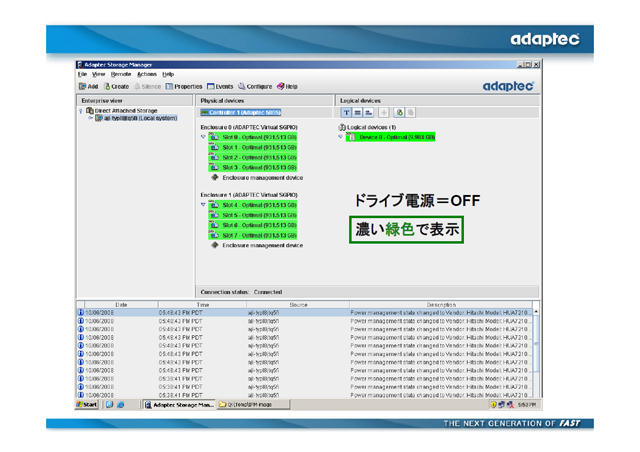Click the grayed-out icon right of create logical device
Viewport: 640px width, 452px height.
click(411, 113)
